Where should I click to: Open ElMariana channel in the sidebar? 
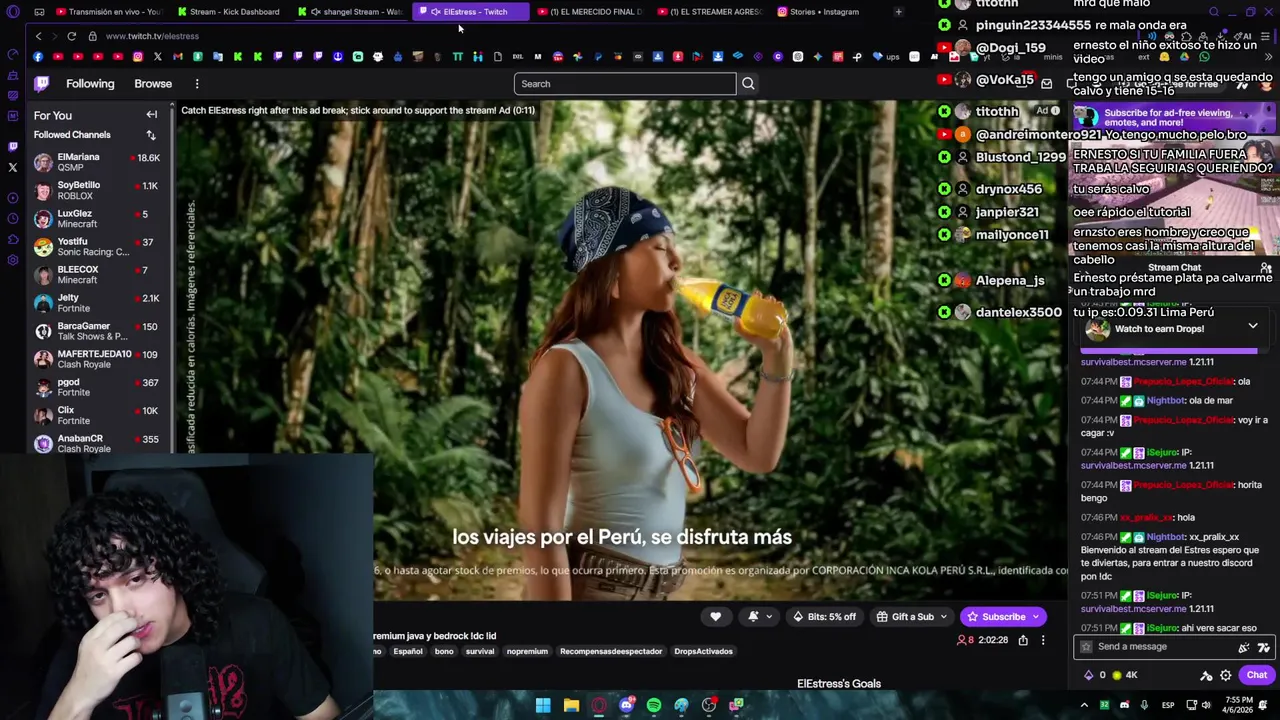[97, 162]
